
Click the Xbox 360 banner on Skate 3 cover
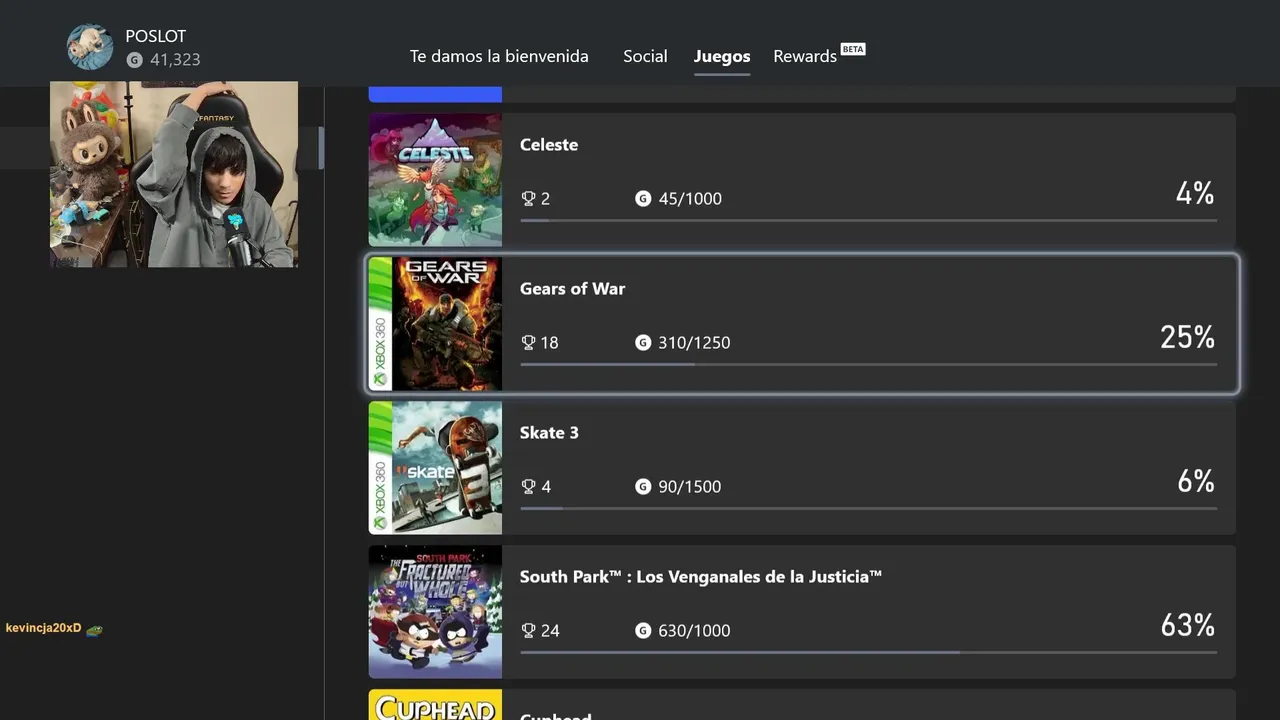pyautogui.click(x=380, y=468)
